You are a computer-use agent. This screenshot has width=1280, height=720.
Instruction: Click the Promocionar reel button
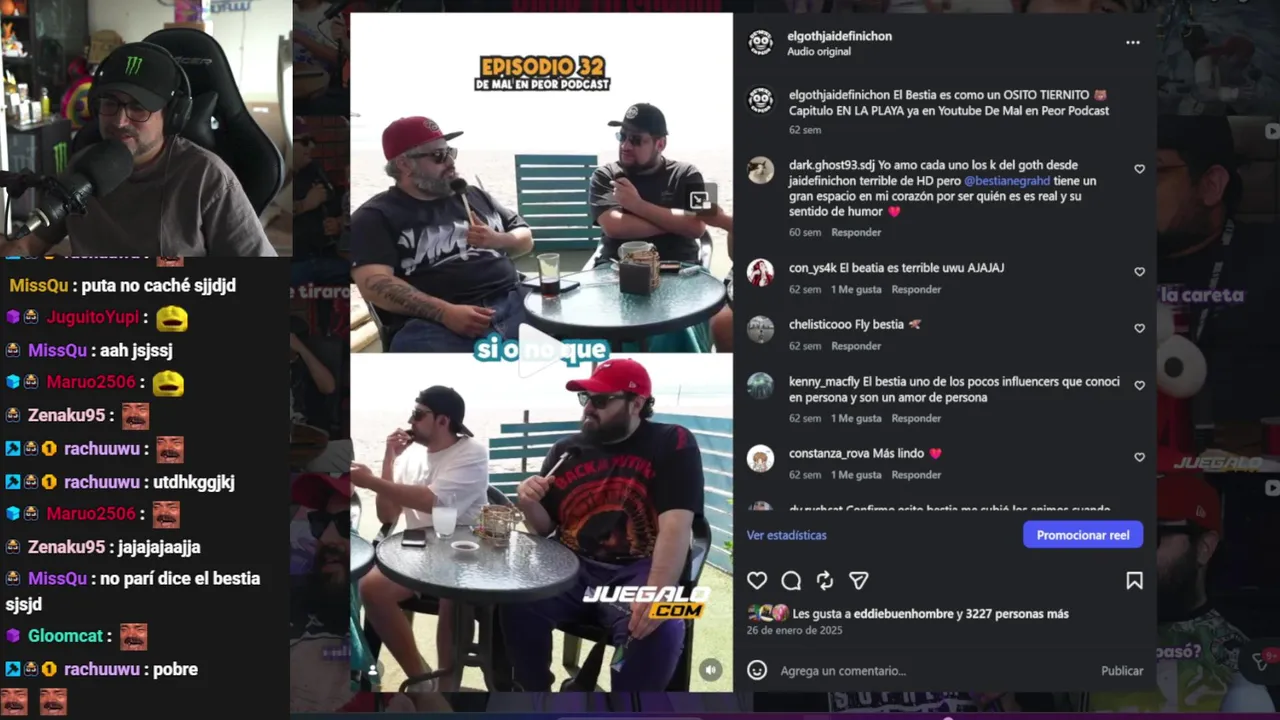[1083, 535]
